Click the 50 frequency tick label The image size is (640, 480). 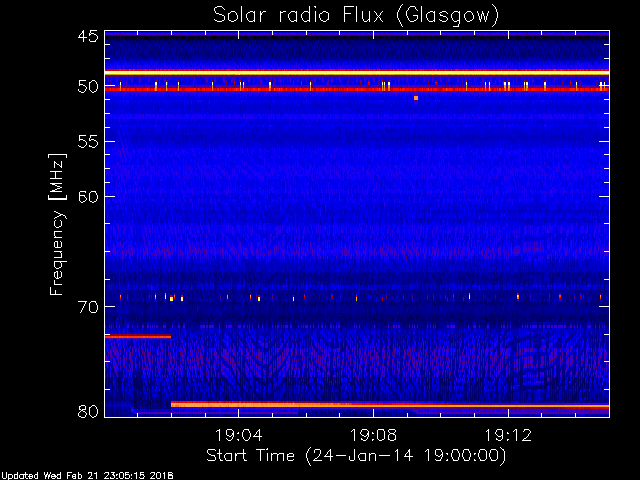pyautogui.click(x=88, y=87)
